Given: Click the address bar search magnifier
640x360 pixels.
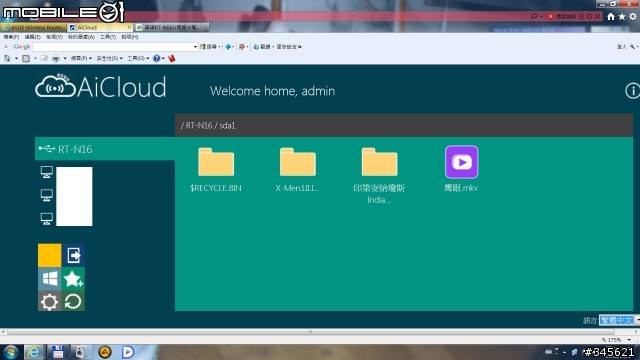Looking at the screenshot, I should [534, 16].
